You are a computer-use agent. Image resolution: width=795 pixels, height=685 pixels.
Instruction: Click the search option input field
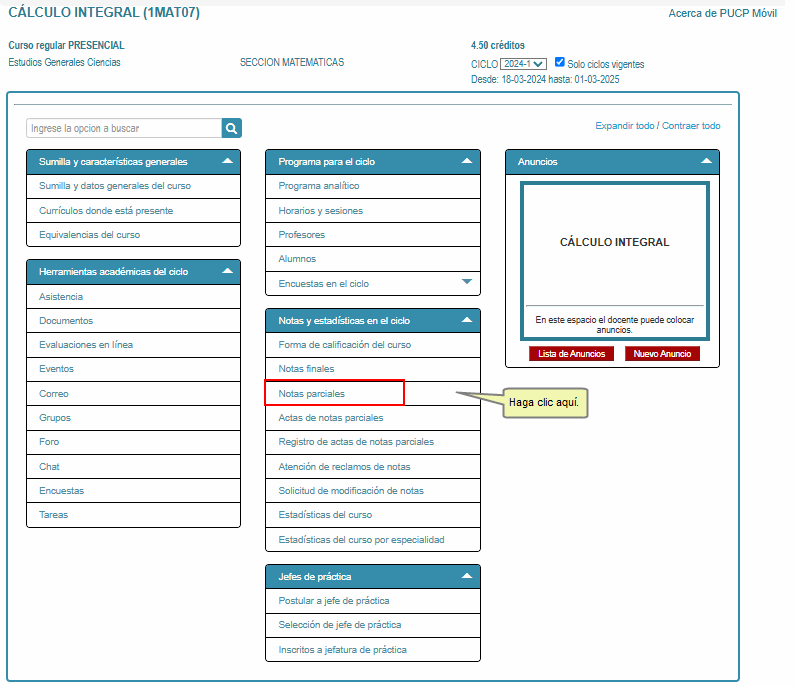coord(124,128)
